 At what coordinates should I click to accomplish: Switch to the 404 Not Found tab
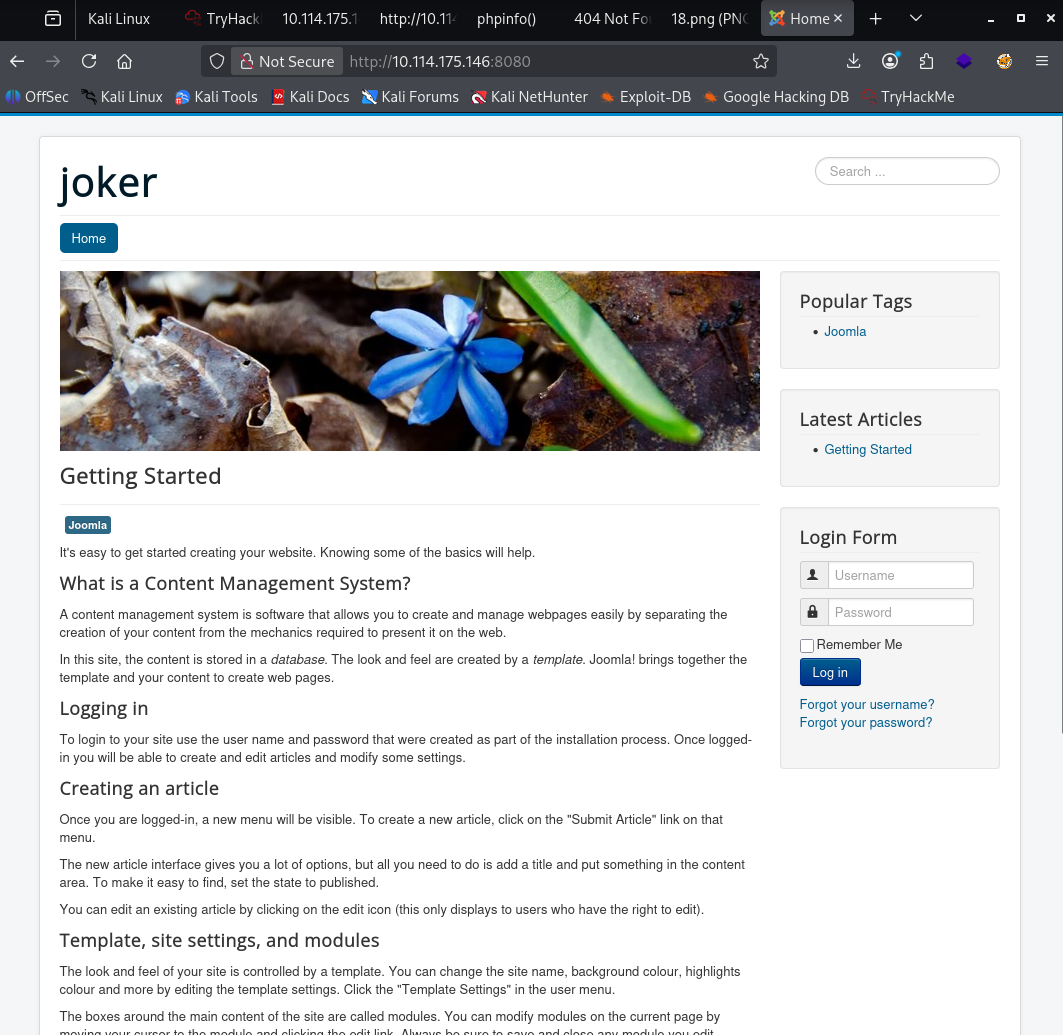coord(610,19)
